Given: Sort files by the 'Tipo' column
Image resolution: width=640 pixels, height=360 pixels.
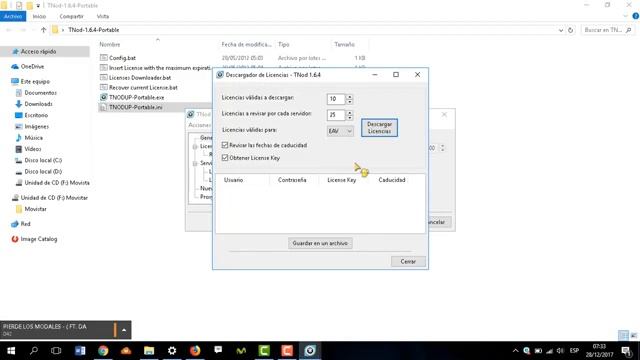Looking at the screenshot, I should [284, 44].
